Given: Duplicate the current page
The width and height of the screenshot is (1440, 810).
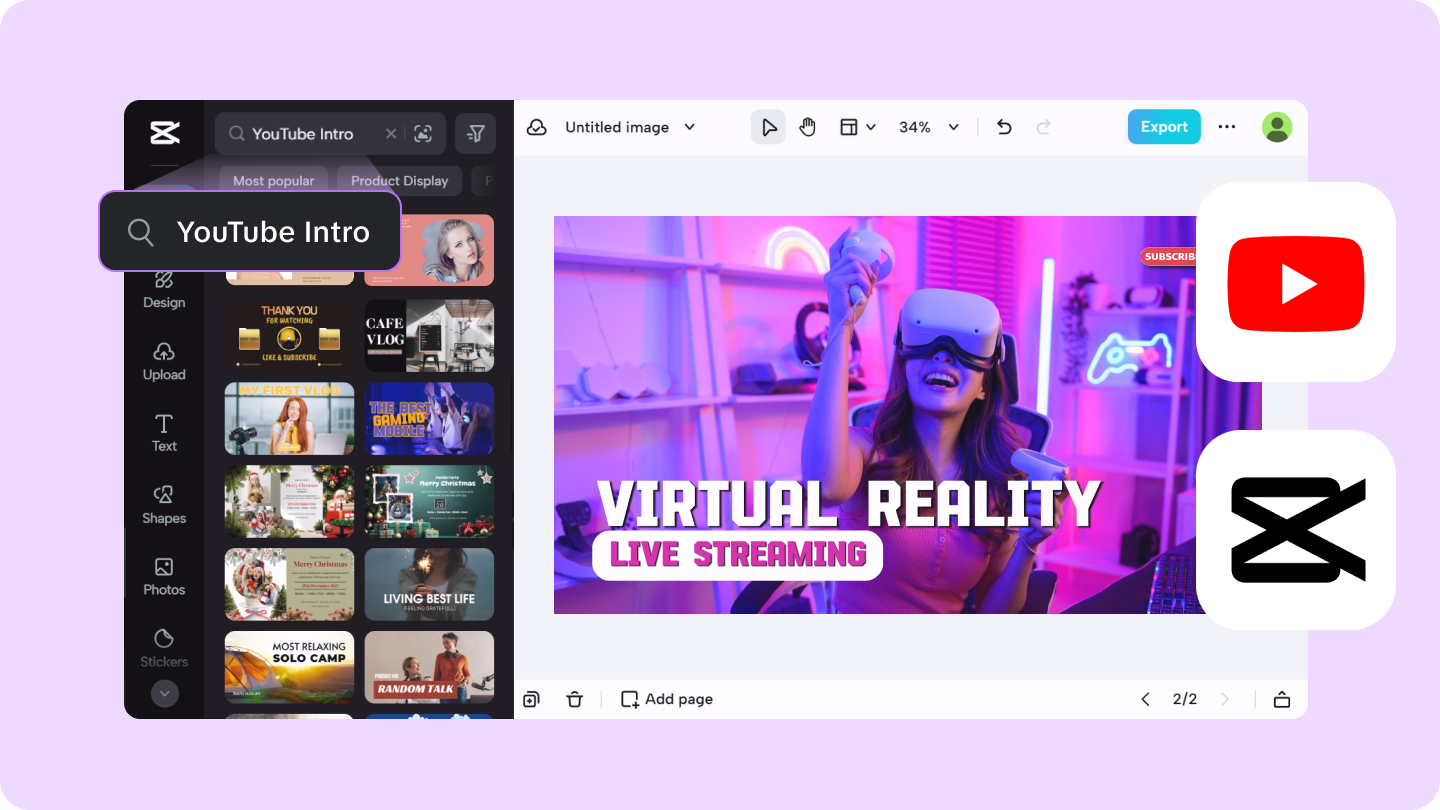Looking at the screenshot, I should point(531,699).
